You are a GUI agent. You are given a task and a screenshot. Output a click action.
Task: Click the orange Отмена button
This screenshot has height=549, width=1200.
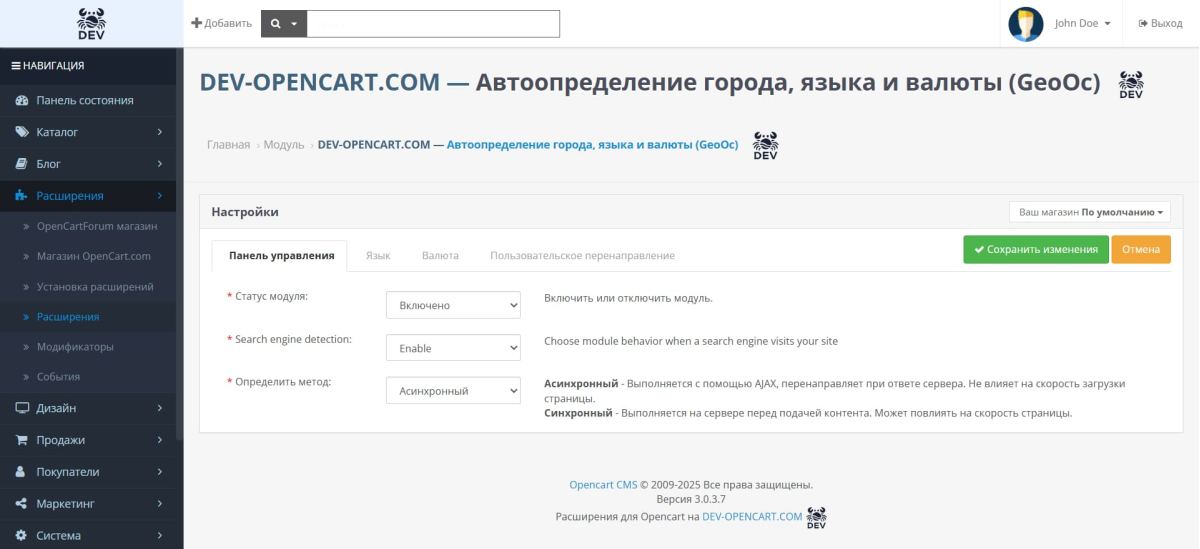[x=1141, y=250]
